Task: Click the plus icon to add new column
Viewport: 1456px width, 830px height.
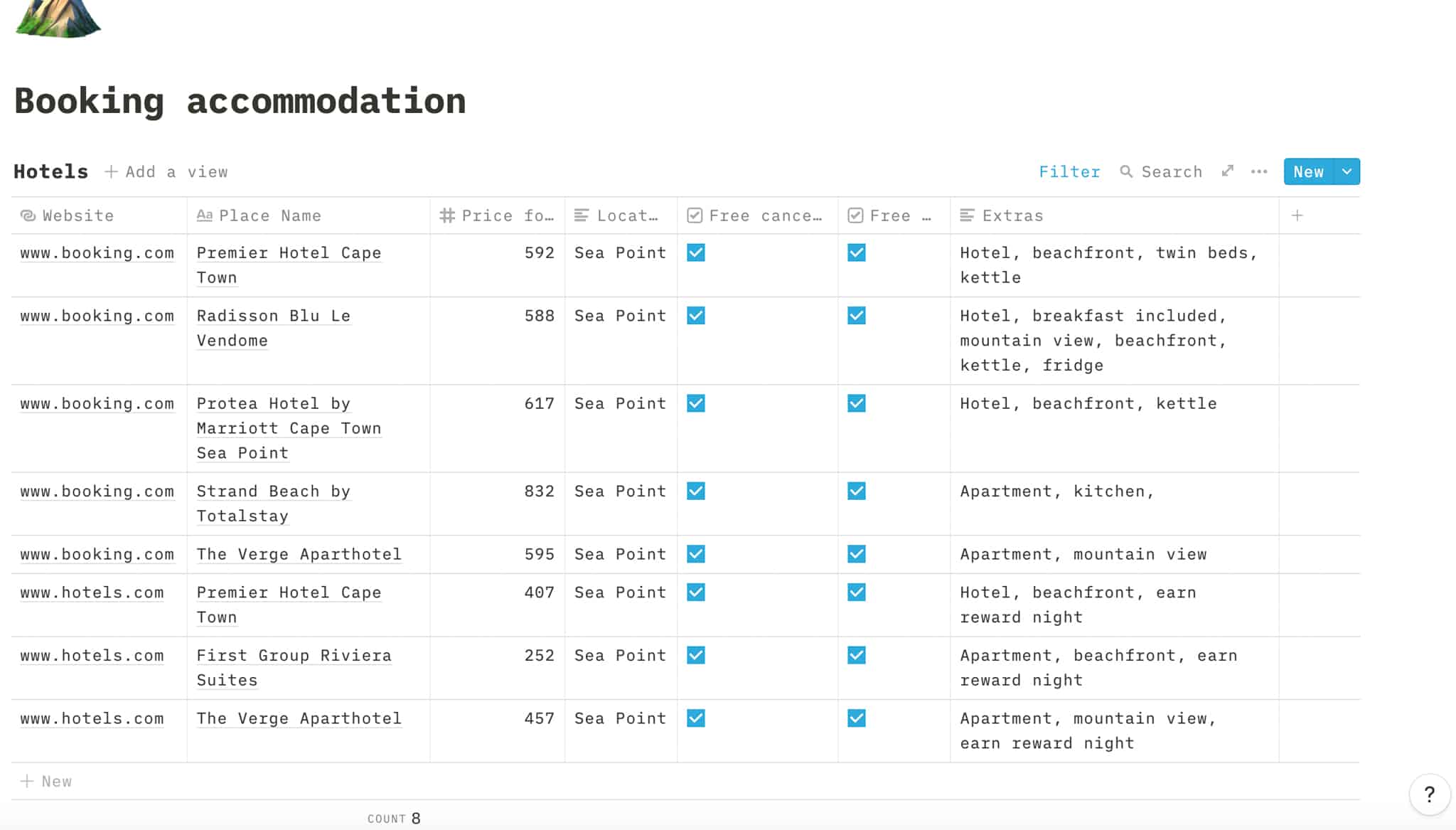Action: point(1298,215)
